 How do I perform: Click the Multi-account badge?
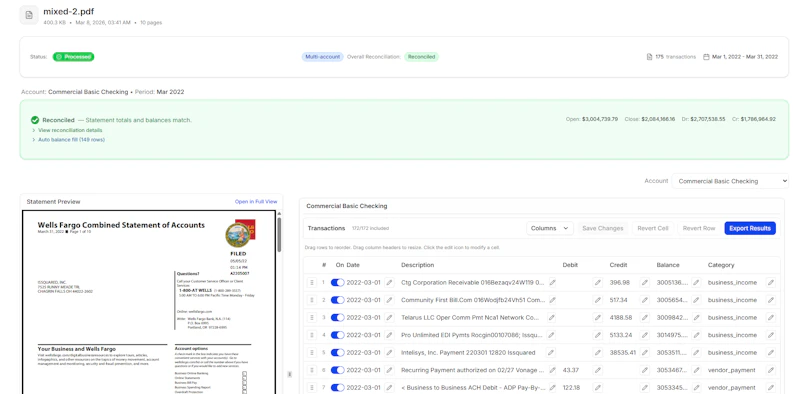point(322,57)
